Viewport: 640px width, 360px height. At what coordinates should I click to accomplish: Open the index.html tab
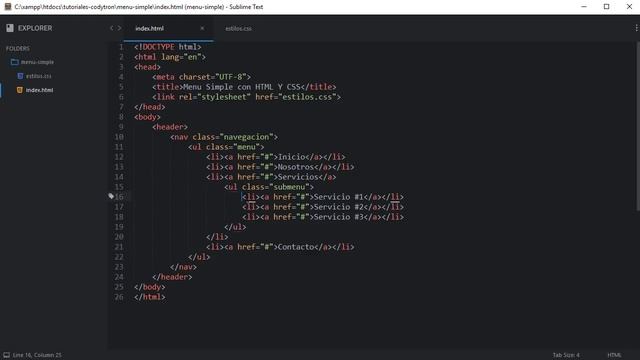pos(149,28)
